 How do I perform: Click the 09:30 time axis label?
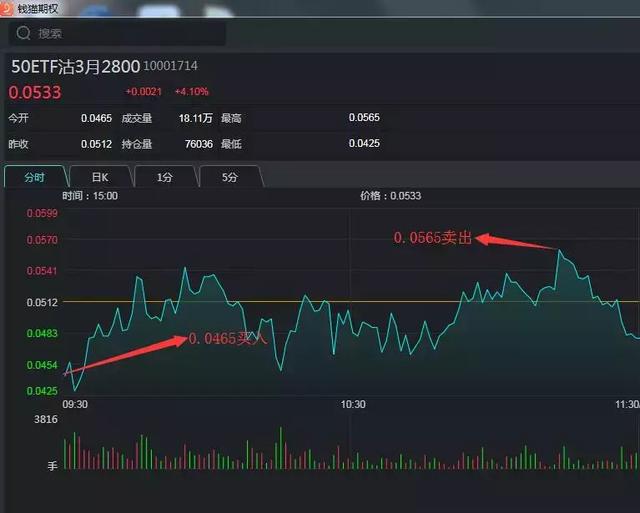coord(75,404)
